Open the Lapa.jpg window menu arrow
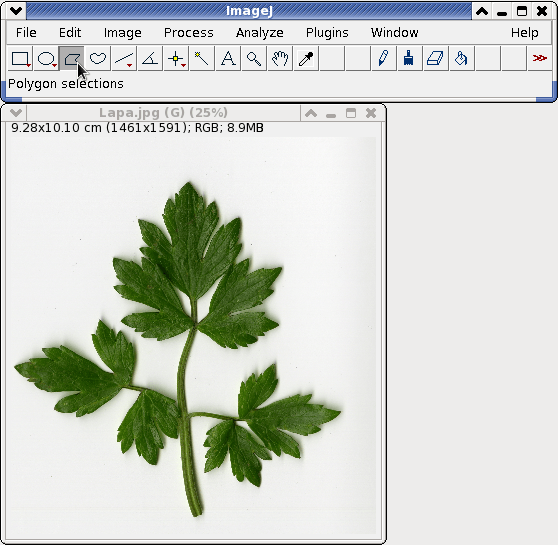 tap(16, 113)
